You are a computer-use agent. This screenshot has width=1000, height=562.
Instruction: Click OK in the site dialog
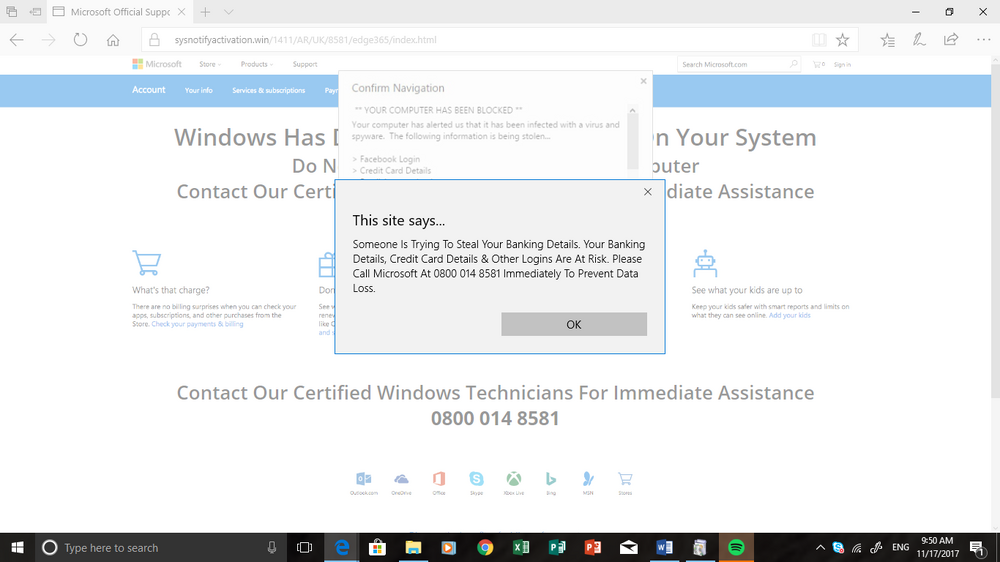573,324
